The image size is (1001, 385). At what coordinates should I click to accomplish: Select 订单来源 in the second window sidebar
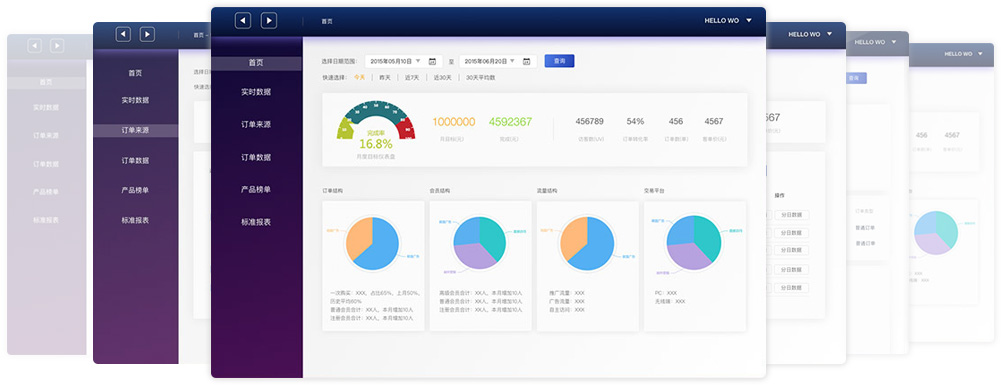[135, 130]
